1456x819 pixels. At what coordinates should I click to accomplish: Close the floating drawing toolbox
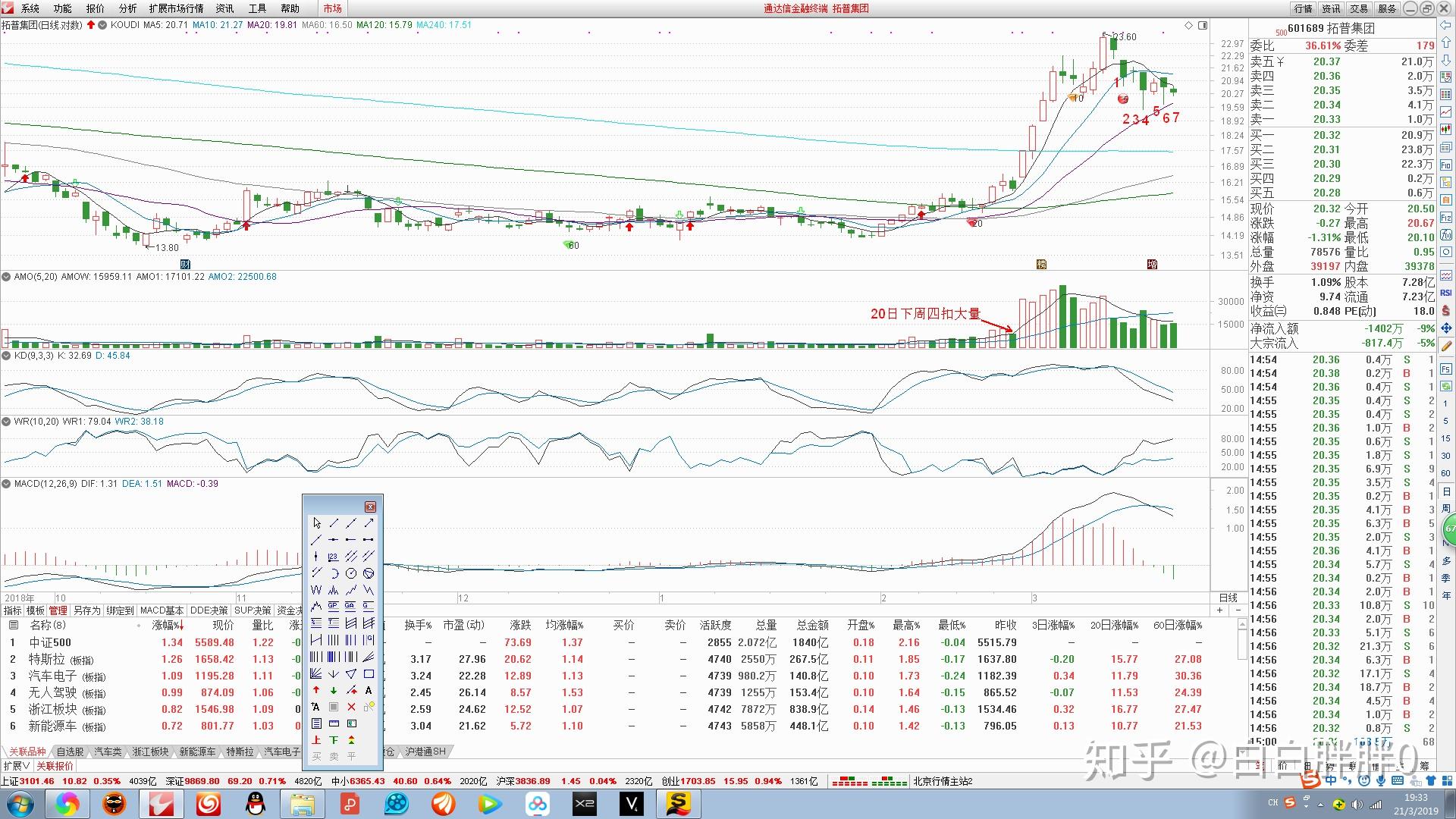pyautogui.click(x=370, y=507)
